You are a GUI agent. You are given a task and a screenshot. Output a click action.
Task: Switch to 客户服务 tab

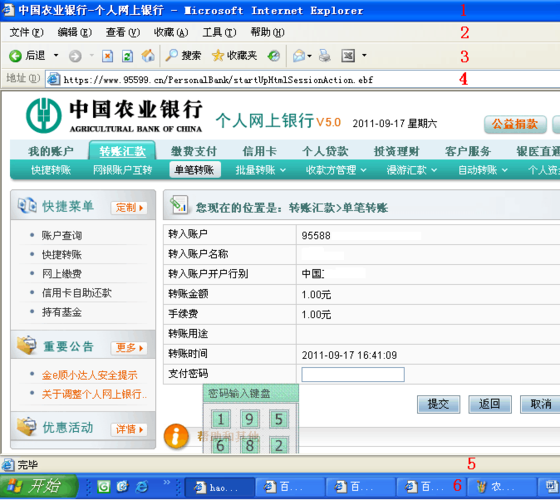(468, 151)
